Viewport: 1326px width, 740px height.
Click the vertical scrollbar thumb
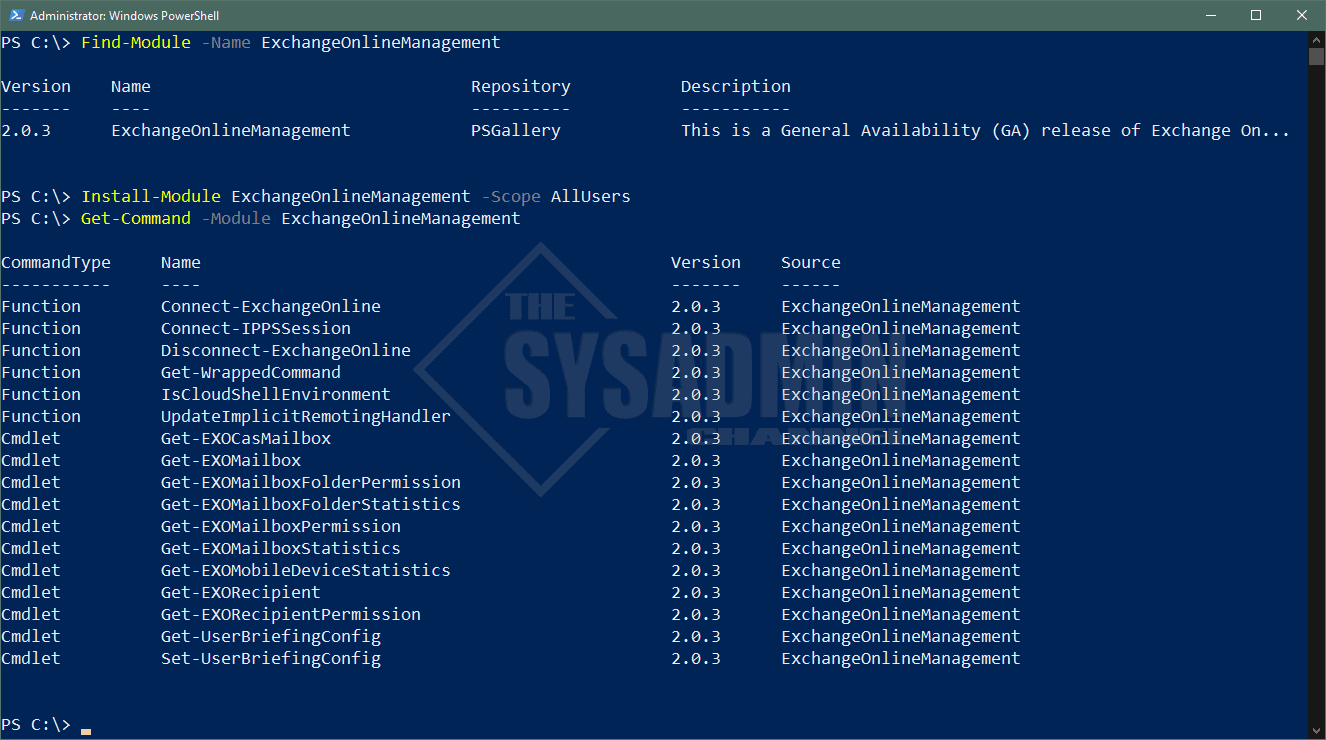coord(1316,56)
